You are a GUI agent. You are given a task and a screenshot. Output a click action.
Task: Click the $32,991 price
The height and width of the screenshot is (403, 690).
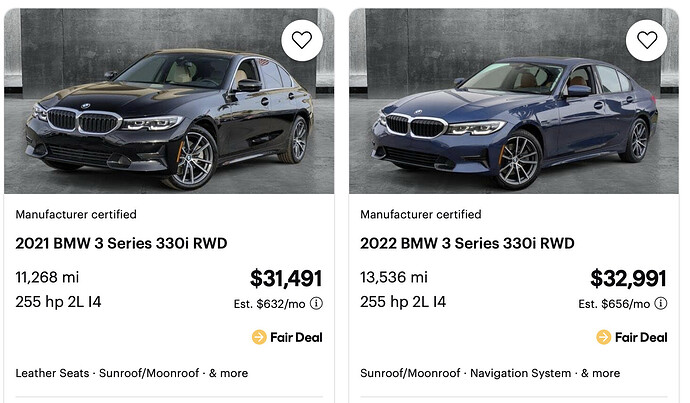(x=629, y=279)
